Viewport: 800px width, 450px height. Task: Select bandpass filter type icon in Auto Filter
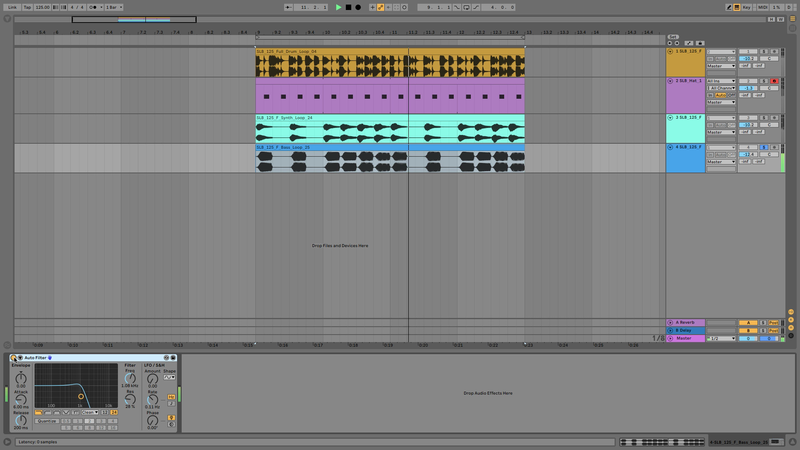[x=57, y=412]
